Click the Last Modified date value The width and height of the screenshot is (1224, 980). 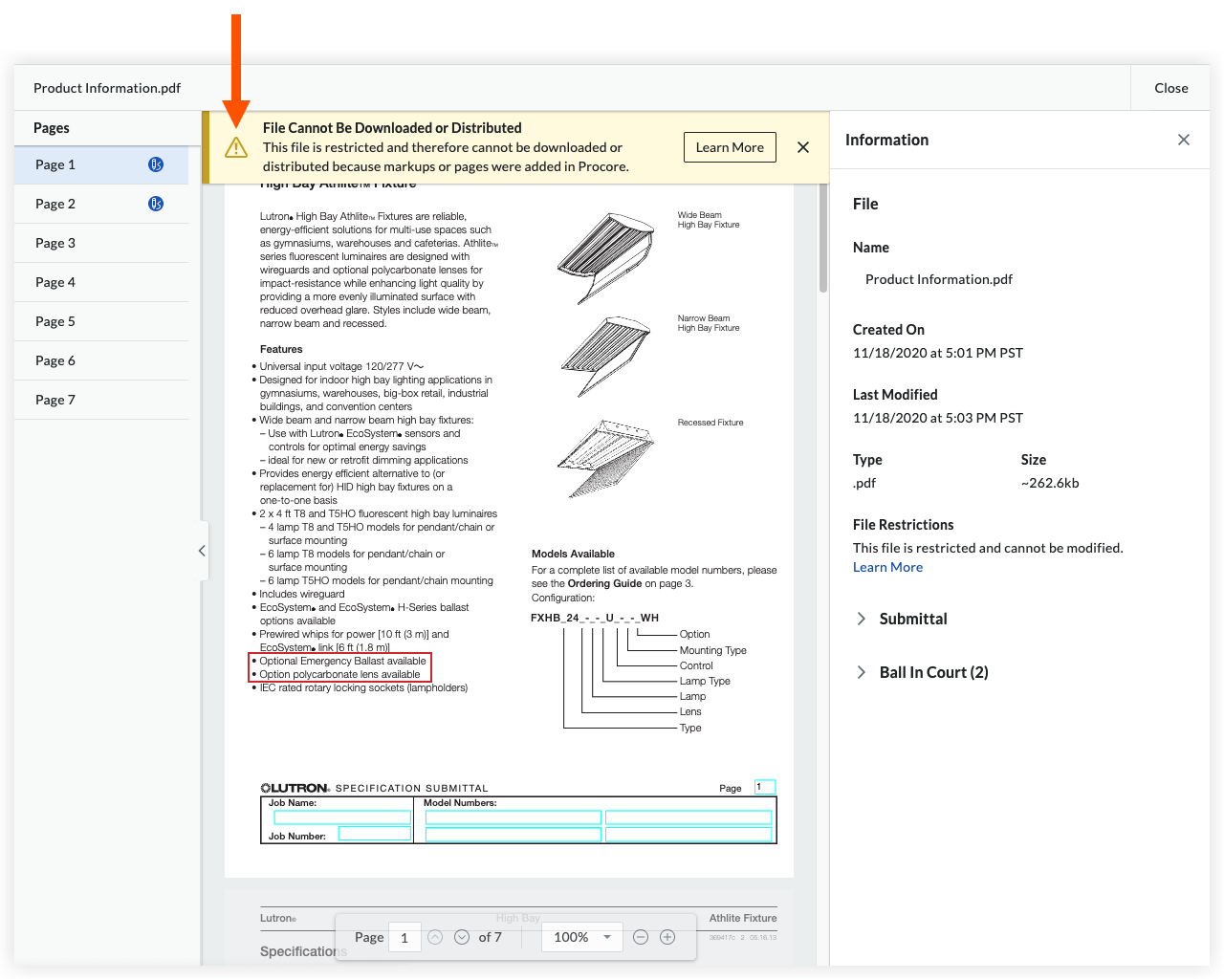click(938, 418)
